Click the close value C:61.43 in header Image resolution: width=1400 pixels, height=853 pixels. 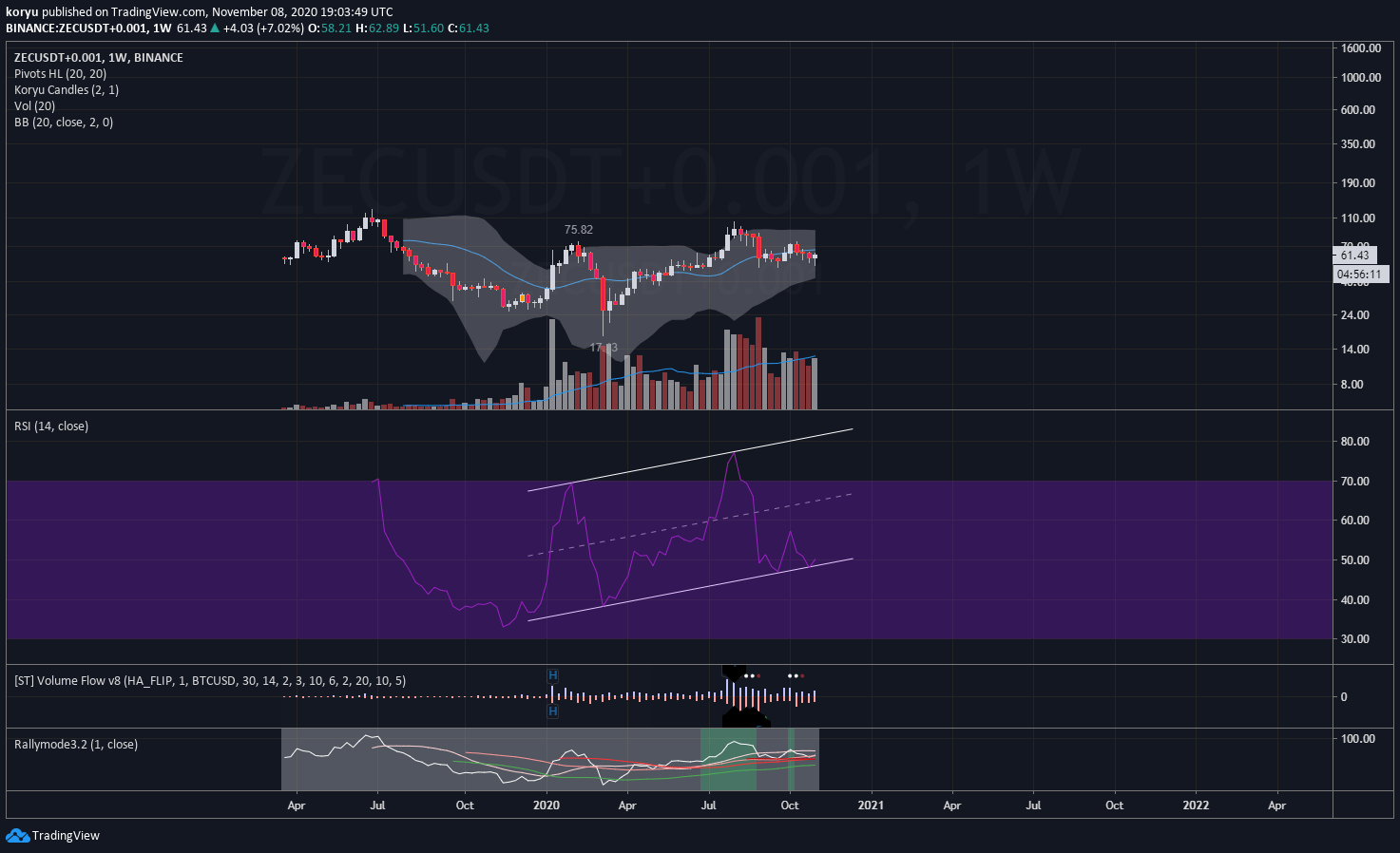coord(469,28)
